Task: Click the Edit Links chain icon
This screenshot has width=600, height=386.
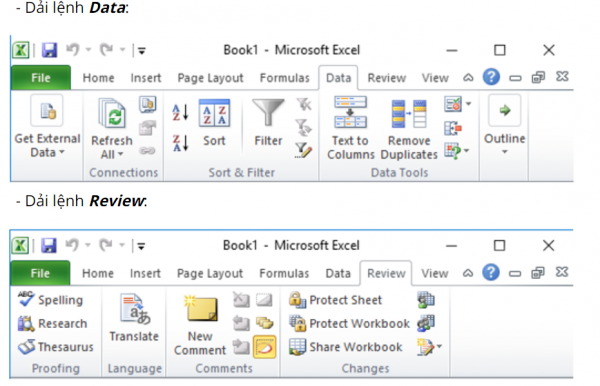Action: 147,150
